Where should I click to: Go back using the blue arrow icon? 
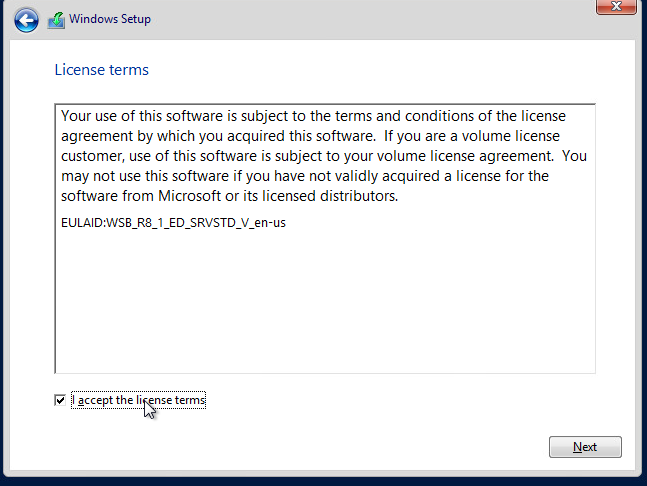[x=26, y=20]
